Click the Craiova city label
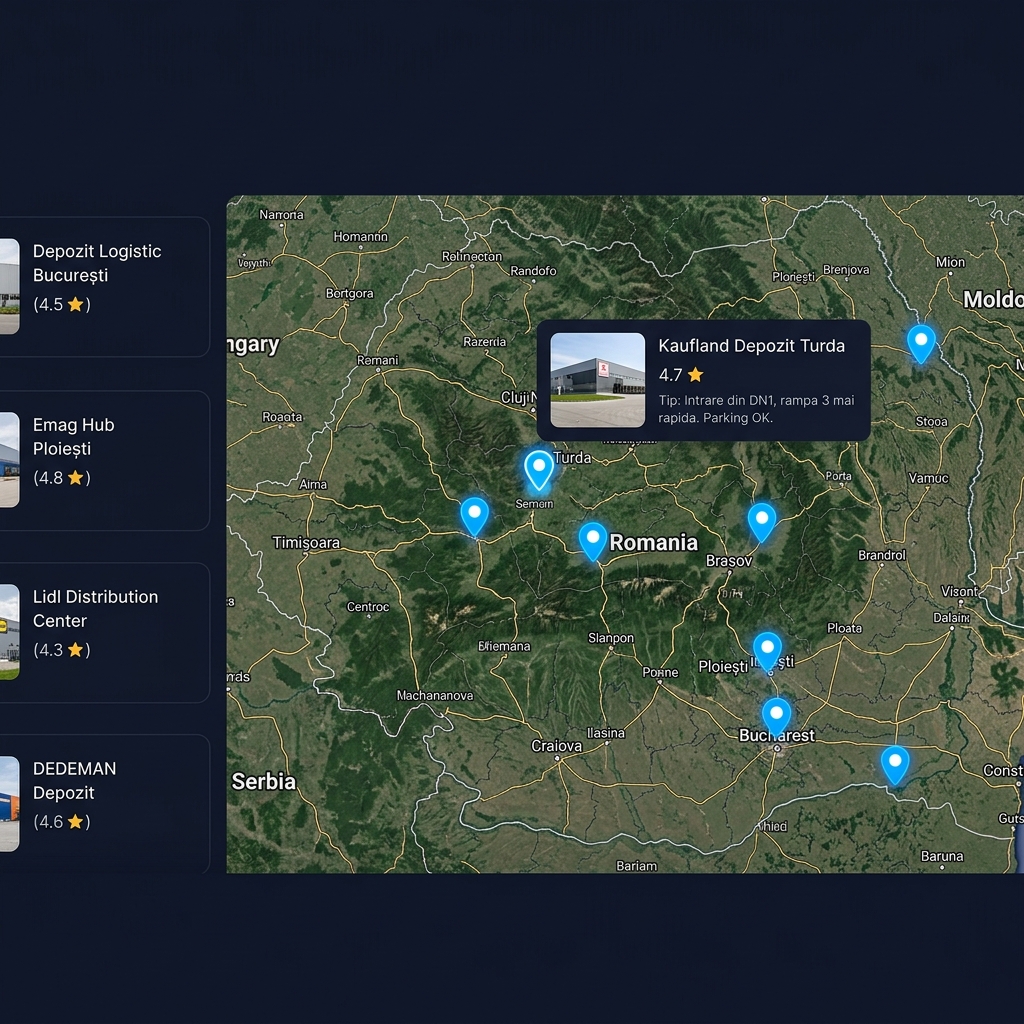Screen dimensions: 1024x1024 [556, 746]
